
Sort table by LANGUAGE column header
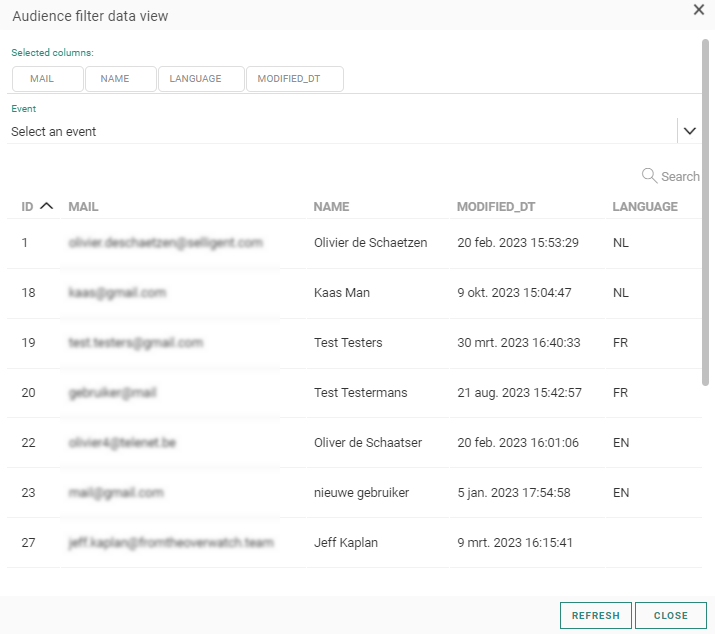click(x=645, y=207)
